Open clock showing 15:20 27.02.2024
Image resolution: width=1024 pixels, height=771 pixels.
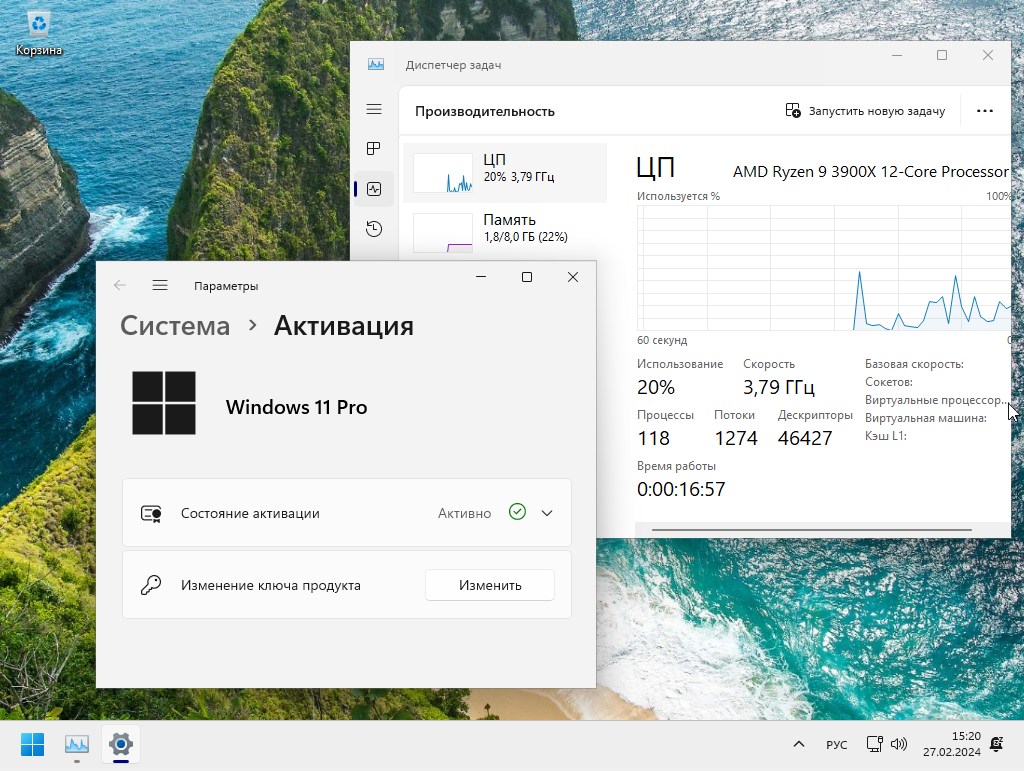[952, 744]
